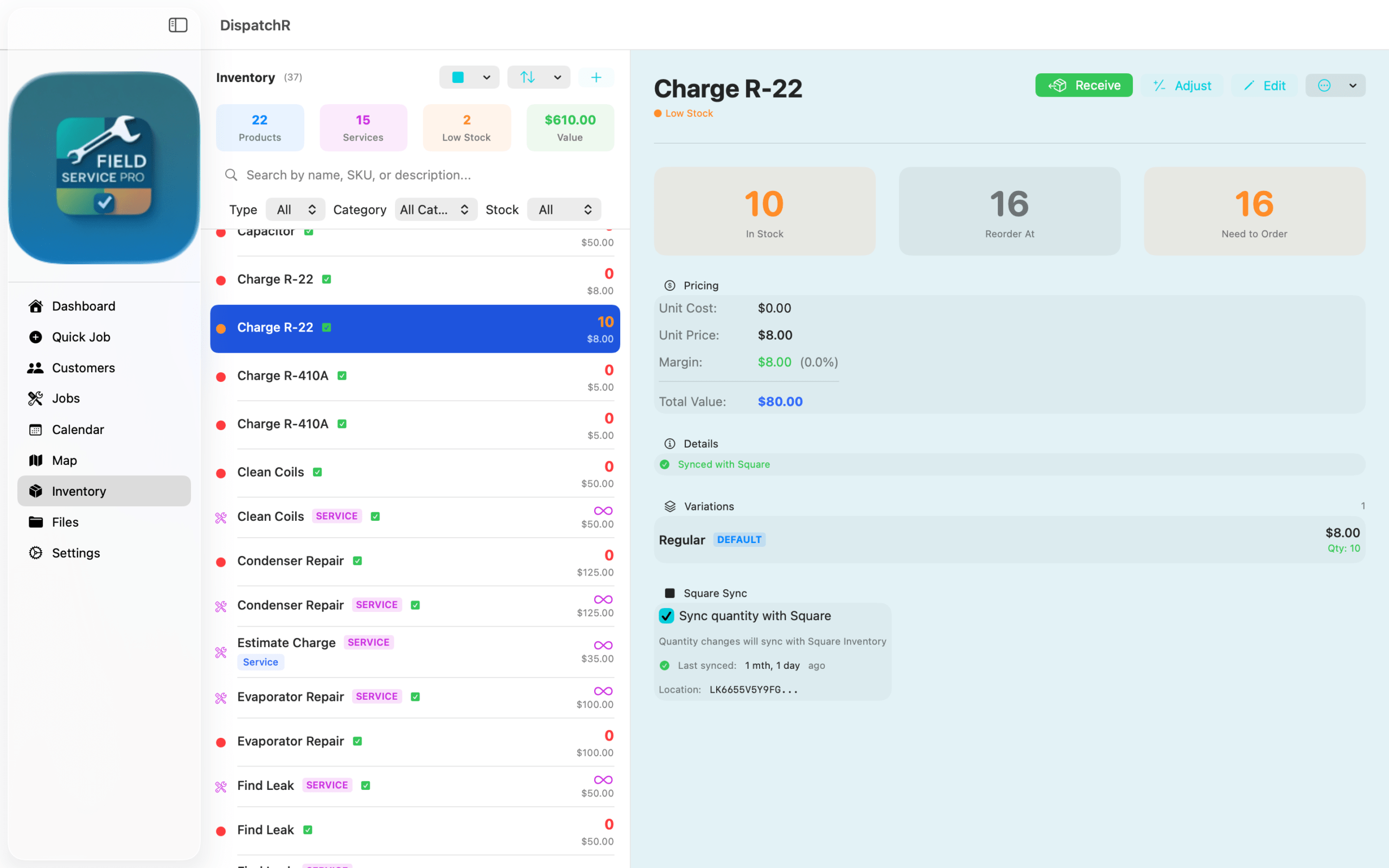The width and height of the screenshot is (1389, 868).
Task: Toggle green checkbox beside Find Leak service
Action: tap(366, 786)
